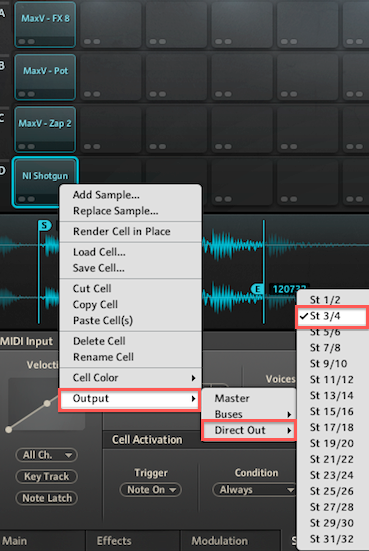Switch to the Modulation tab

click(x=219, y=540)
